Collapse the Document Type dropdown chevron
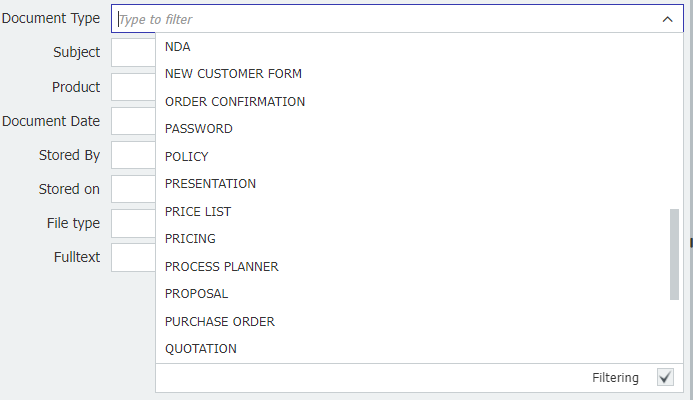The height and width of the screenshot is (400, 693). [x=667, y=19]
